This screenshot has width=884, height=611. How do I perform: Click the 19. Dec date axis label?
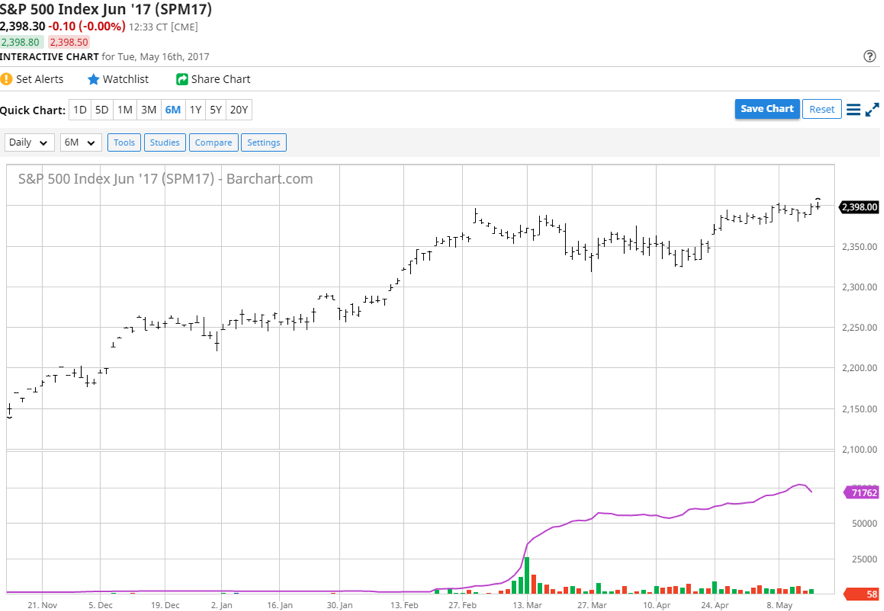[165, 605]
